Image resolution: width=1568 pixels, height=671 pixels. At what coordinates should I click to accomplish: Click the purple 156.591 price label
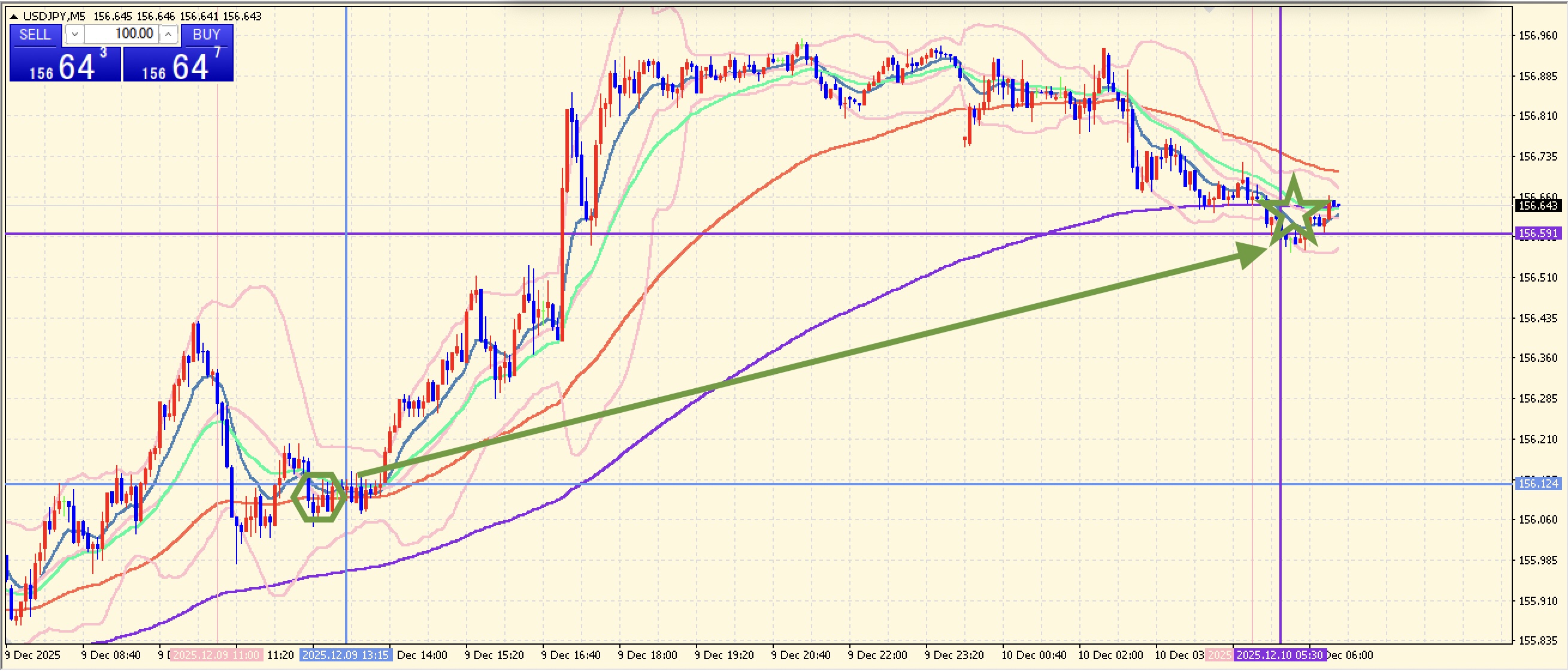[x=1537, y=233]
